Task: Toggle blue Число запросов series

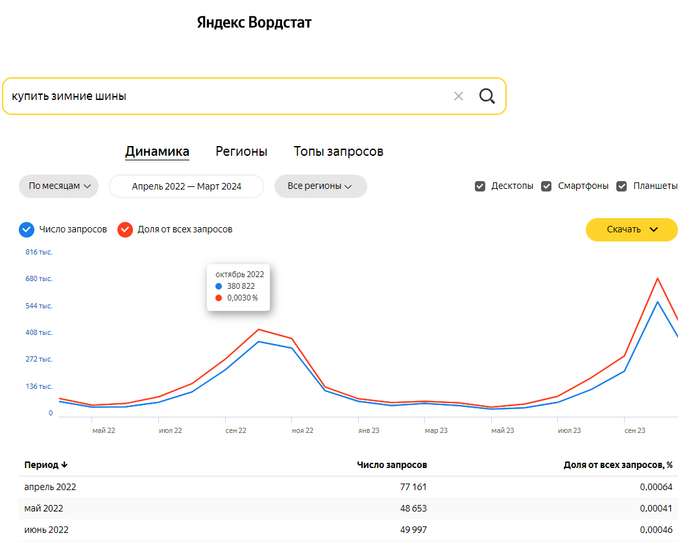Action: (x=27, y=229)
